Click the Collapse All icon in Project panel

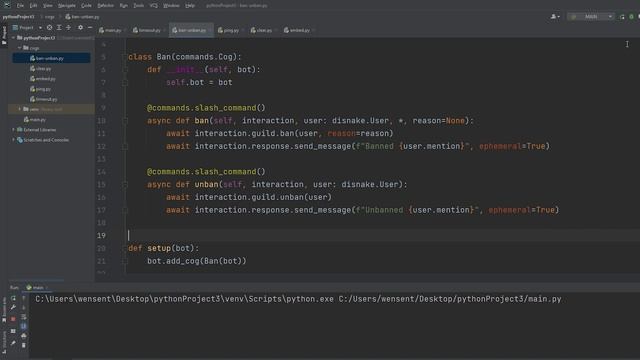coord(68,28)
